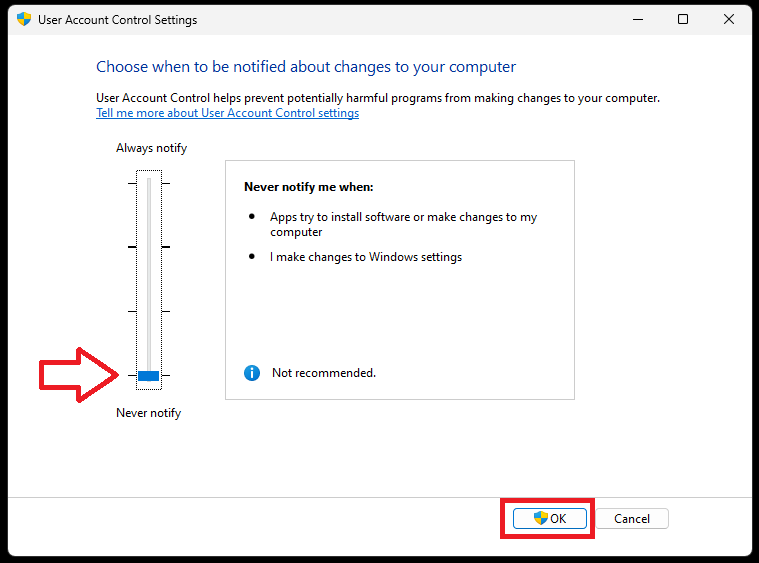The image size is (759, 563).
Task: Click the Cancel button
Action: point(632,518)
